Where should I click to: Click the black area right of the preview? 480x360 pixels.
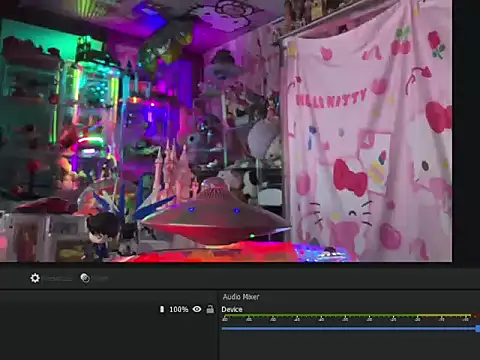coord(466,133)
